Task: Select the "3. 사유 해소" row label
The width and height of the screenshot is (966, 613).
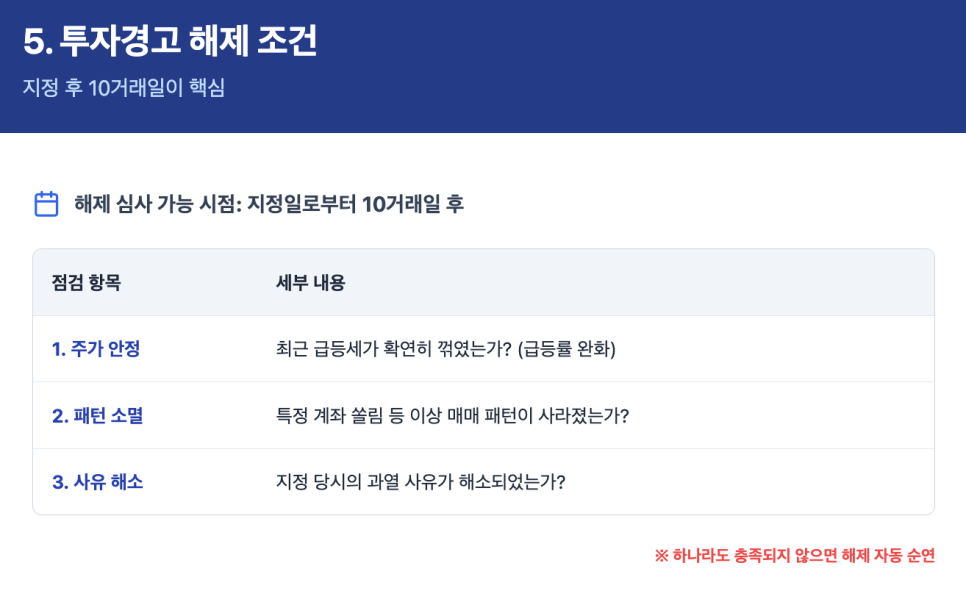Action: click(97, 482)
